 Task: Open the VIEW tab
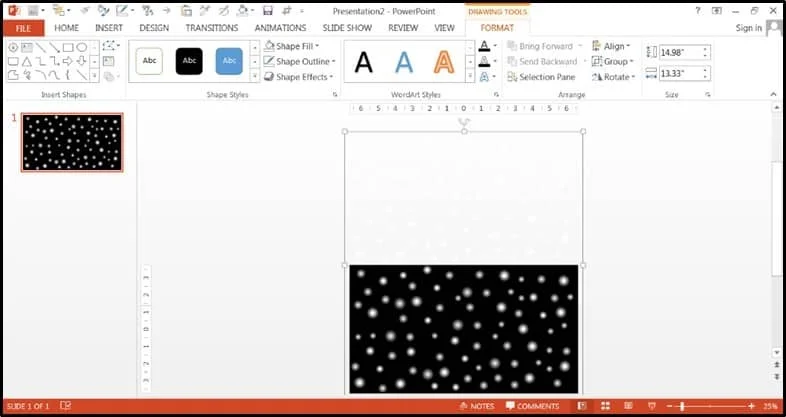444,28
